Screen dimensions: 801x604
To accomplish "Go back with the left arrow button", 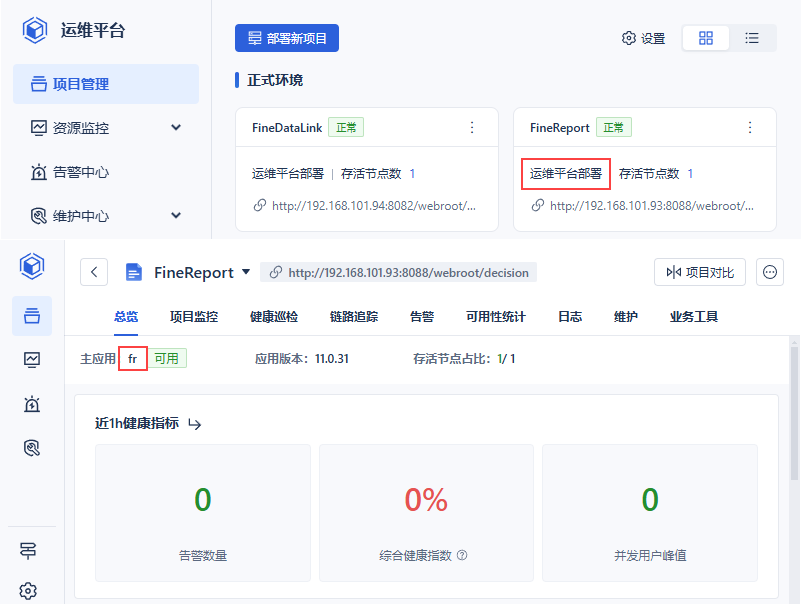I will tap(94, 272).
